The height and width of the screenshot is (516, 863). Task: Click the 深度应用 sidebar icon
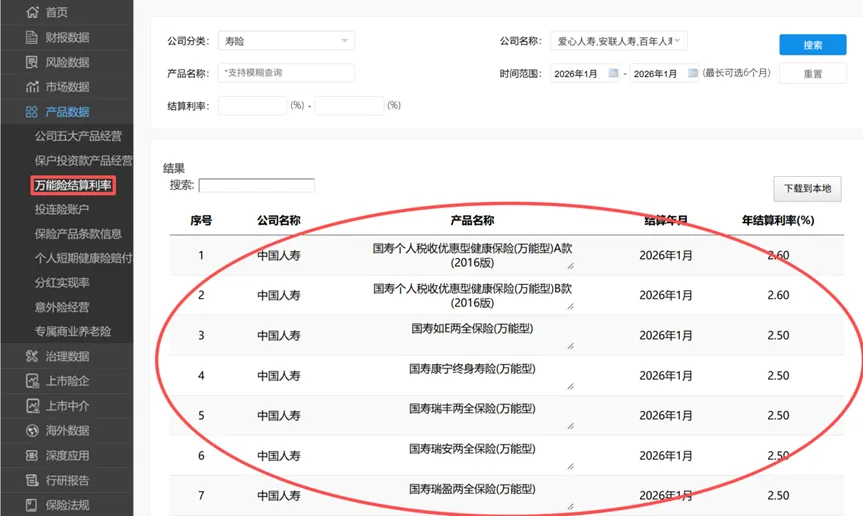(32, 455)
